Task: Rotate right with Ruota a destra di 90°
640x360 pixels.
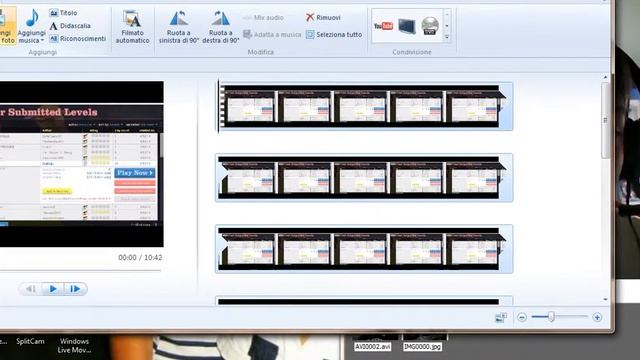Action: (x=220, y=27)
